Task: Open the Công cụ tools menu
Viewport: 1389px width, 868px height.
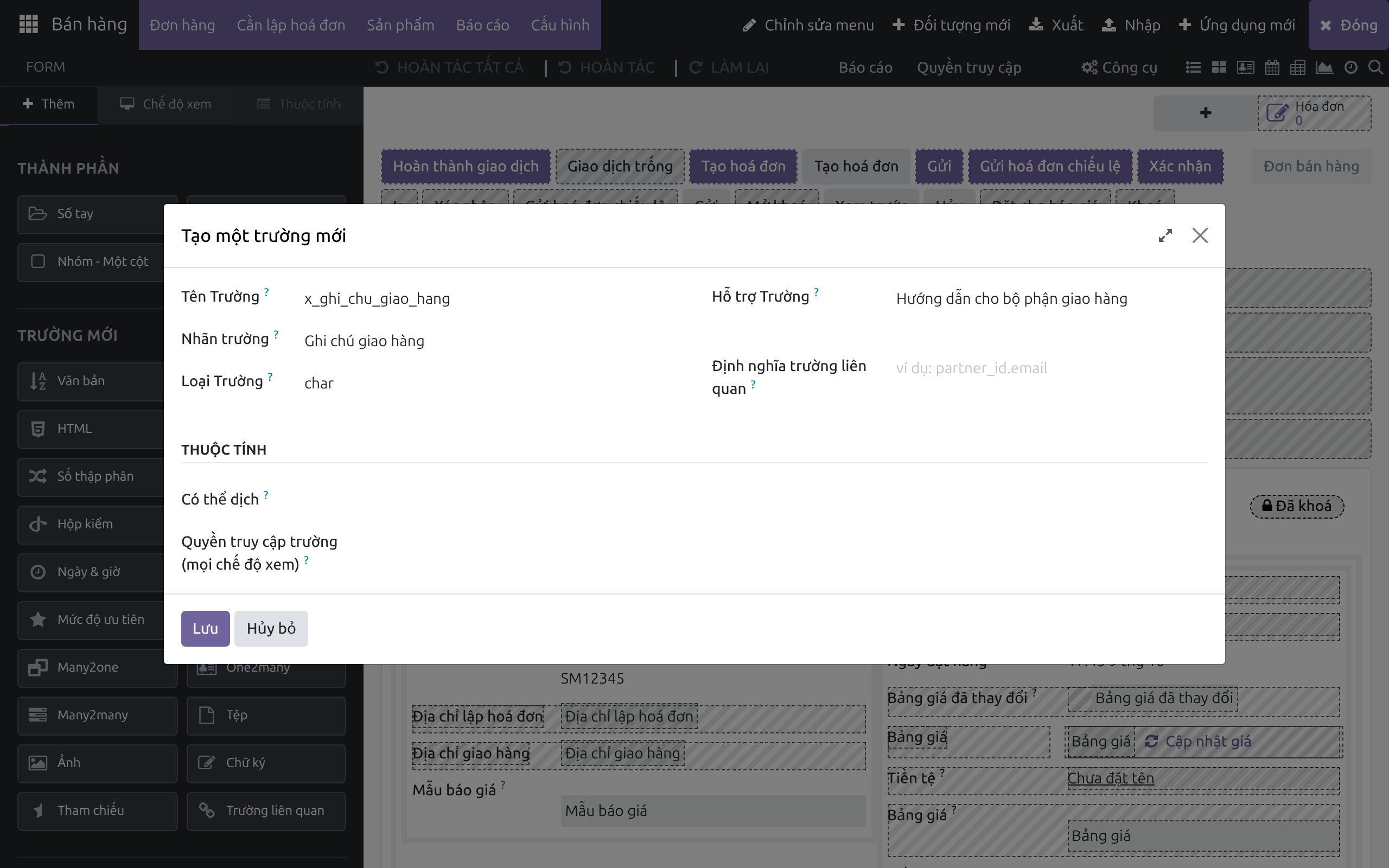Action: coord(1119,67)
